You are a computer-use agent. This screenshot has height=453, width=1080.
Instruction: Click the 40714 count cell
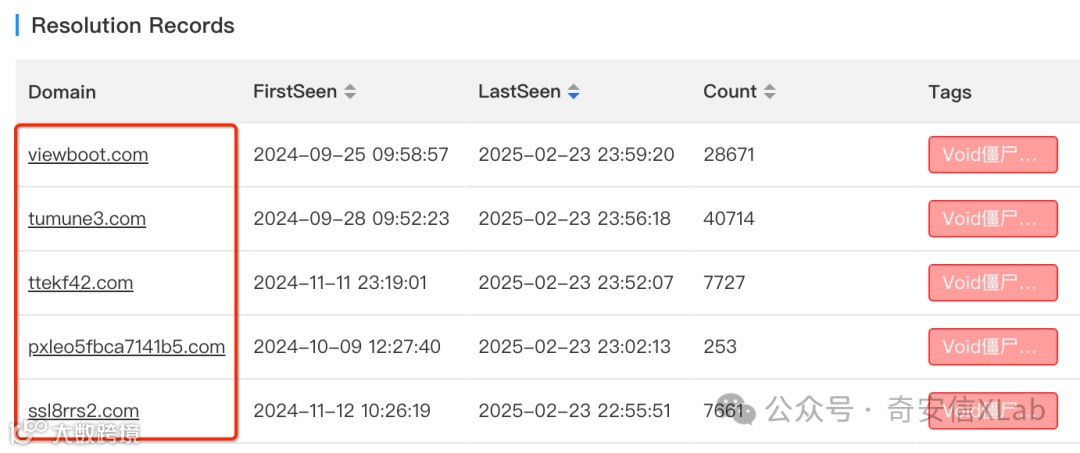point(729,219)
